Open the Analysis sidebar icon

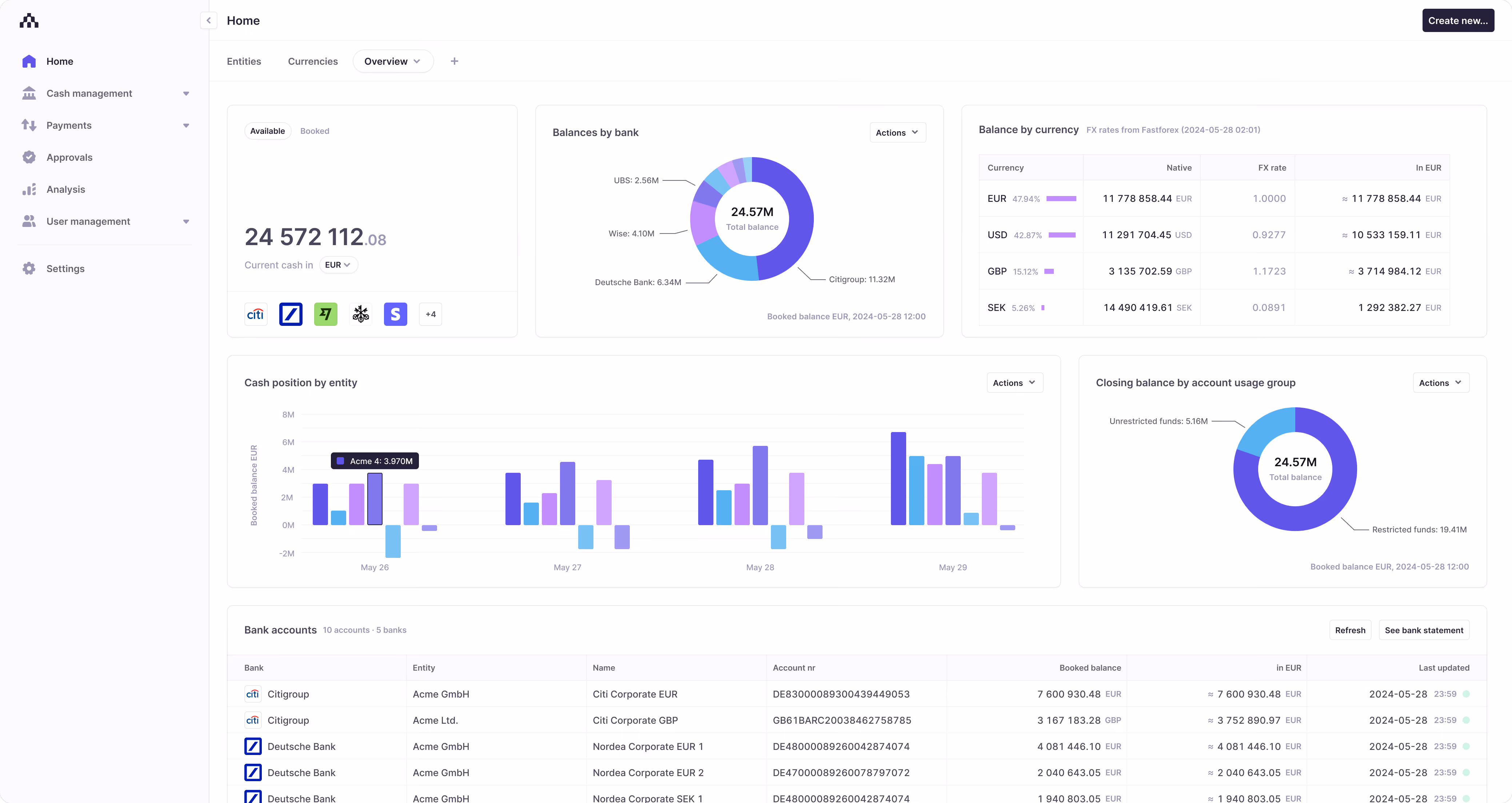[x=29, y=189]
